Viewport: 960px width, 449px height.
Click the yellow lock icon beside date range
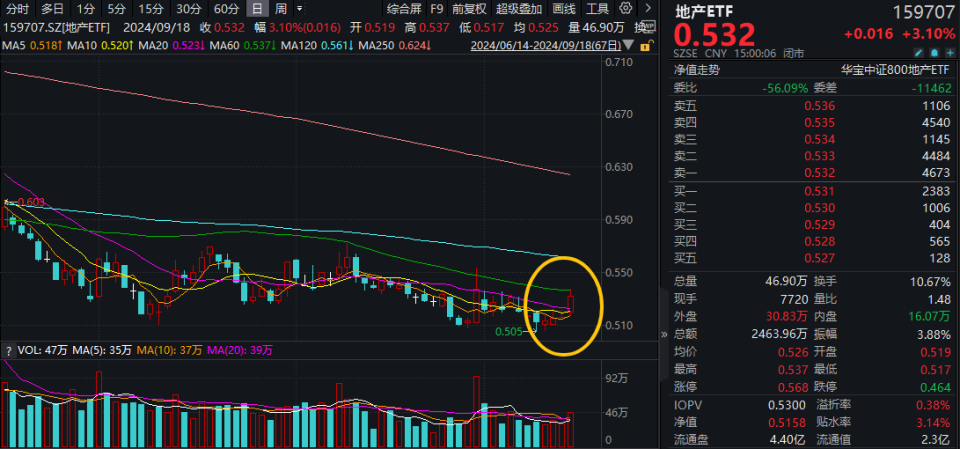[644, 46]
